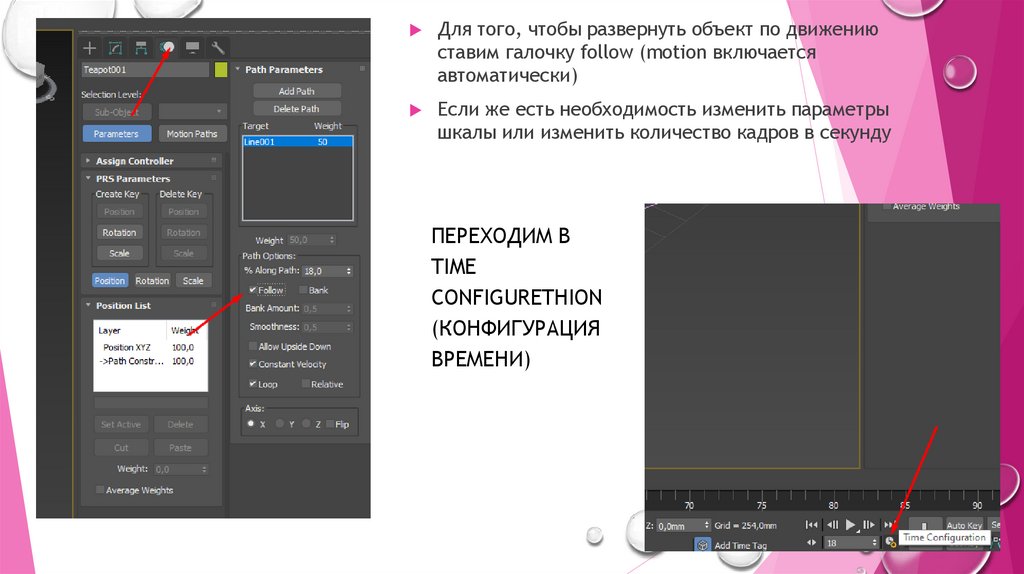Collapse the Position List rollout

[88, 305]
